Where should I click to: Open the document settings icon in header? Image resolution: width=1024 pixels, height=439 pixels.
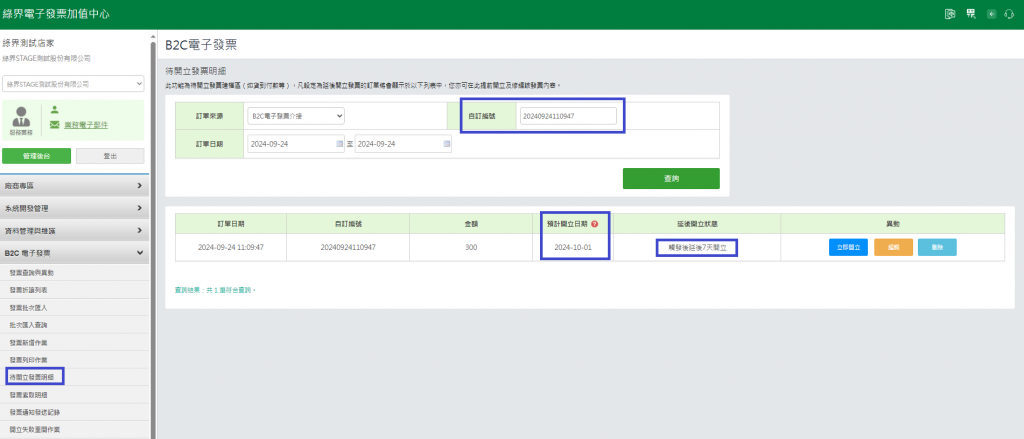(950, 14)
